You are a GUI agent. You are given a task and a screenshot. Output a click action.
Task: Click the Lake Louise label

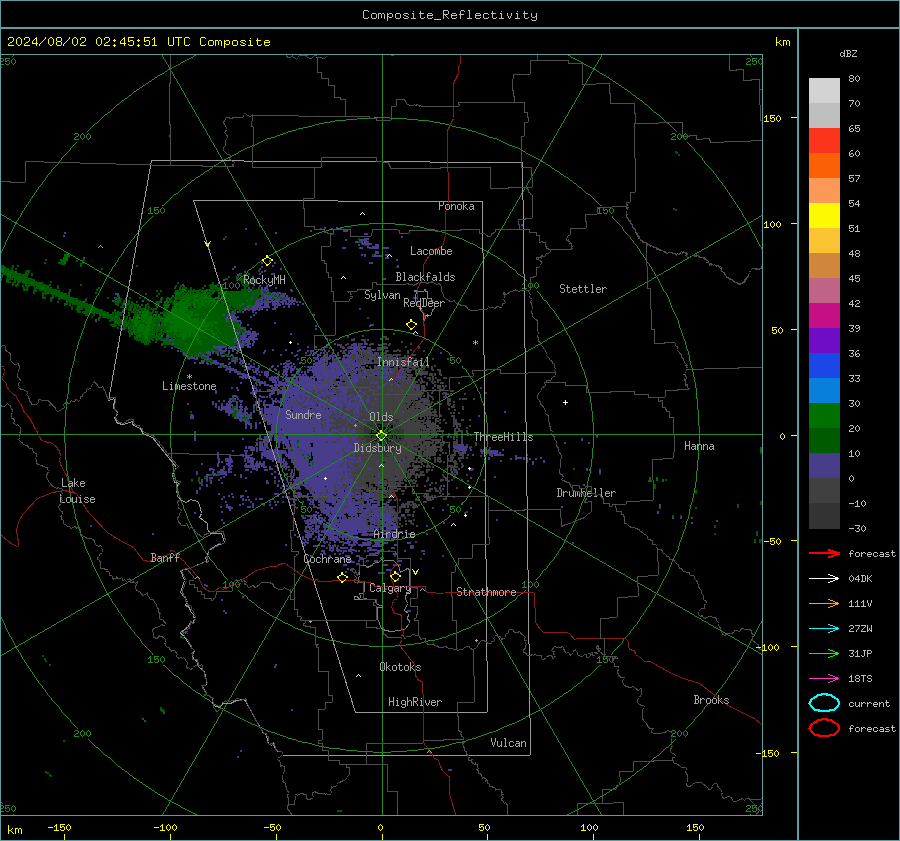click(77, 491)
